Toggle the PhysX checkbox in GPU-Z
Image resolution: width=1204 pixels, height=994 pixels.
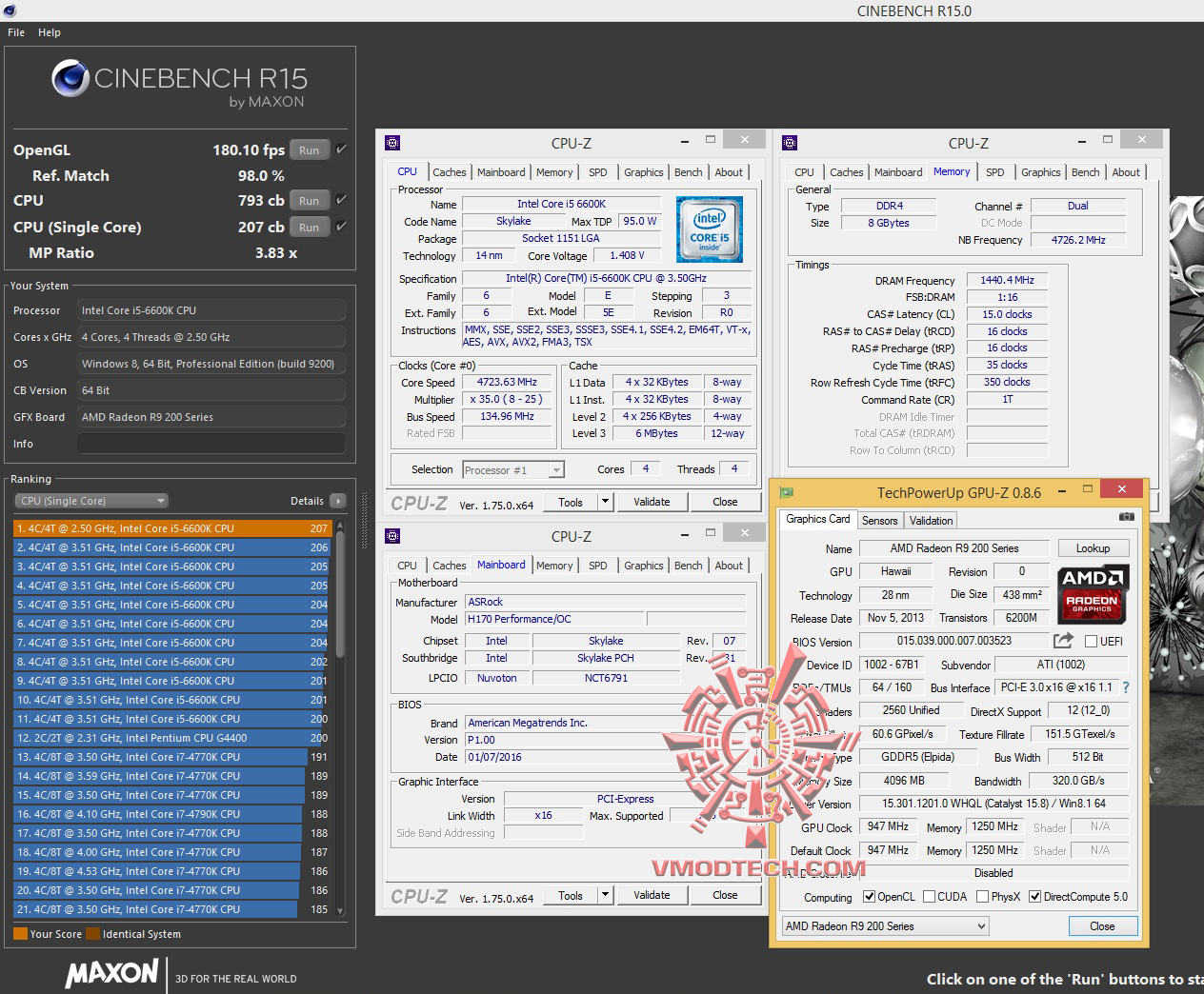[982, 897]
